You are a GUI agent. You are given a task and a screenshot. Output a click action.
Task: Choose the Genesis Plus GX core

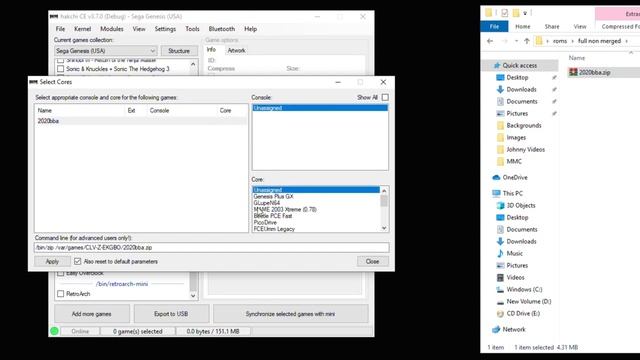point(273,196)
